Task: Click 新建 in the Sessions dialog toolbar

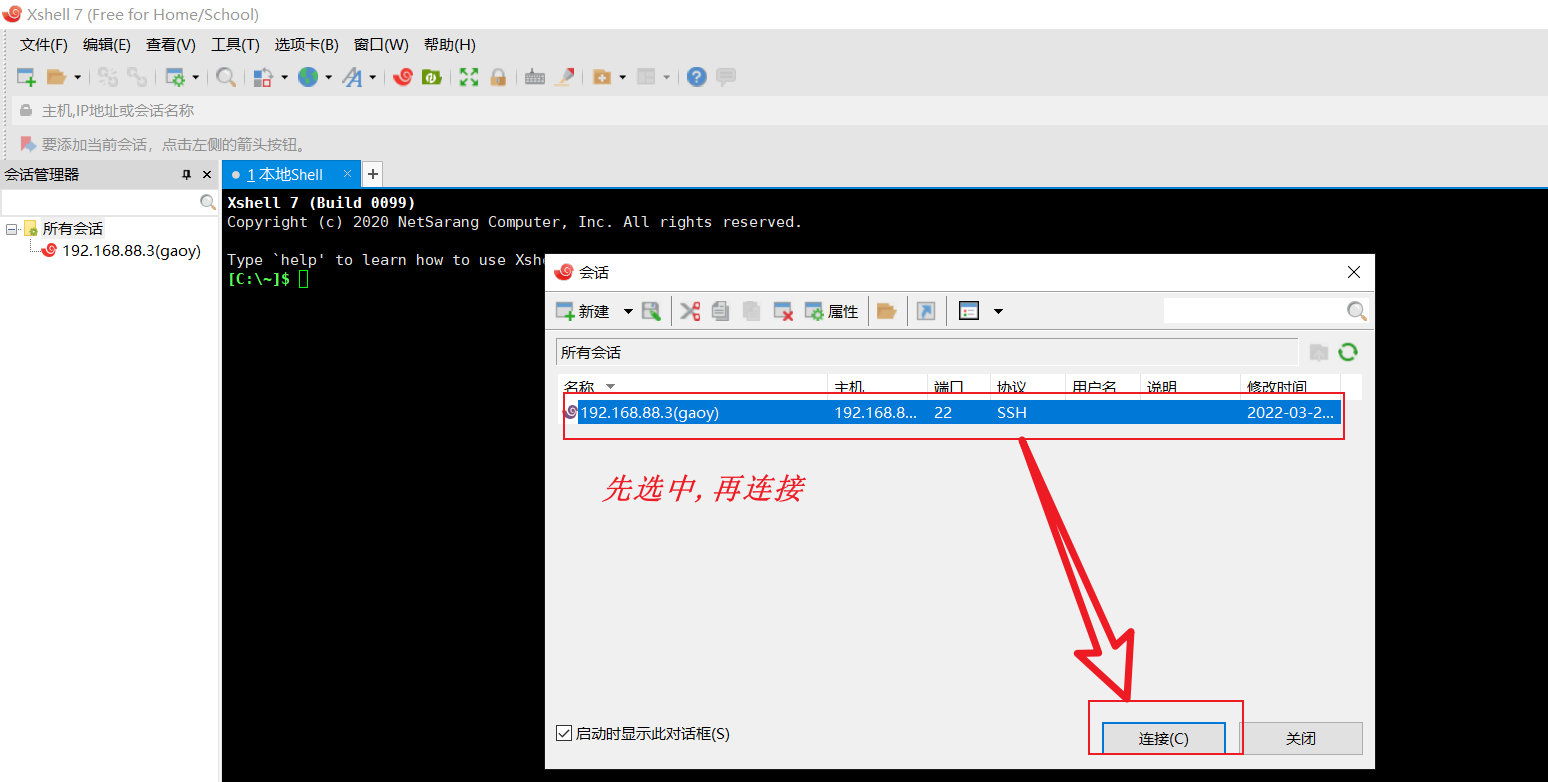Action: point(583,311)
